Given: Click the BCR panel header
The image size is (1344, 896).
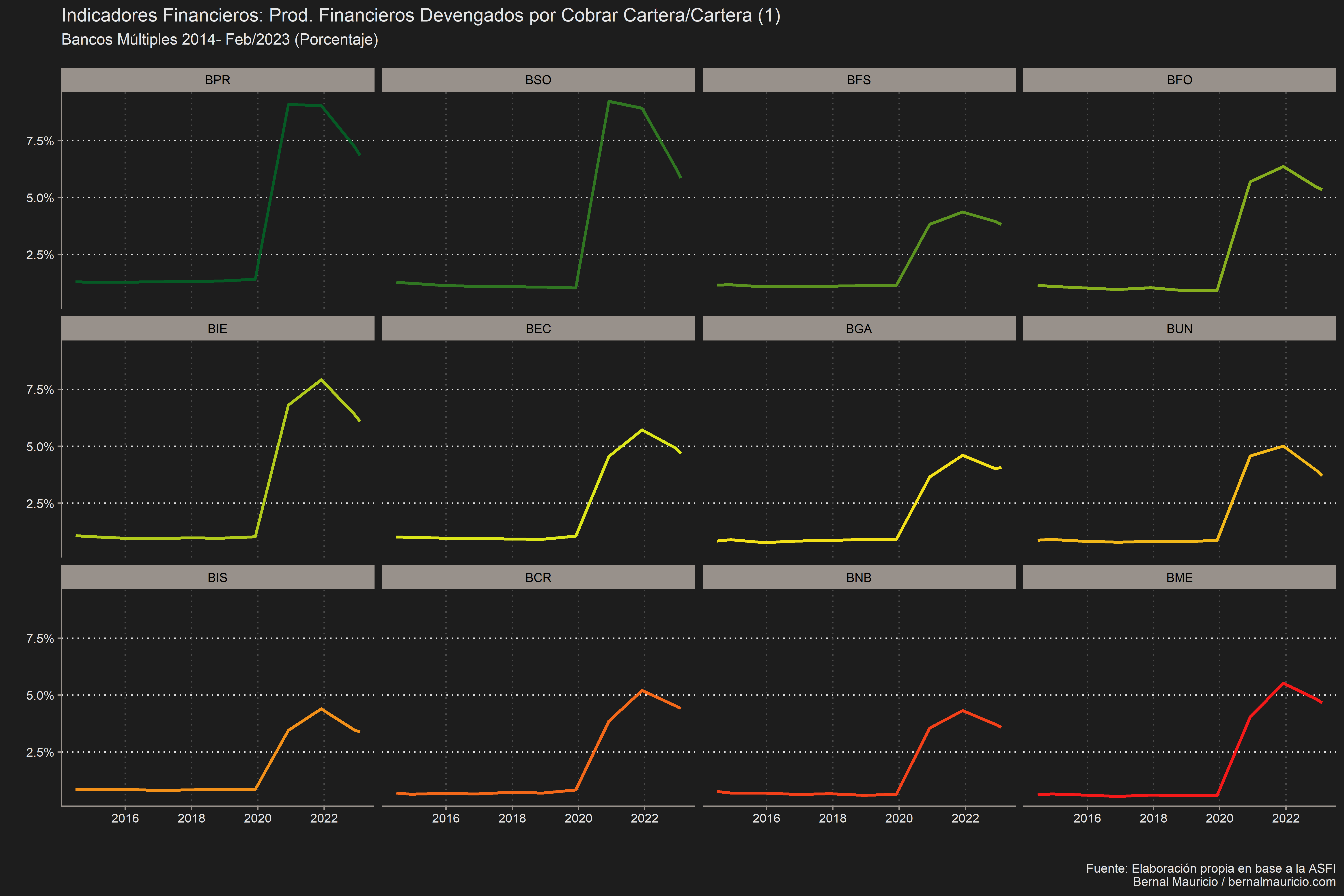Looking at the screenshot, I should 538,577.
